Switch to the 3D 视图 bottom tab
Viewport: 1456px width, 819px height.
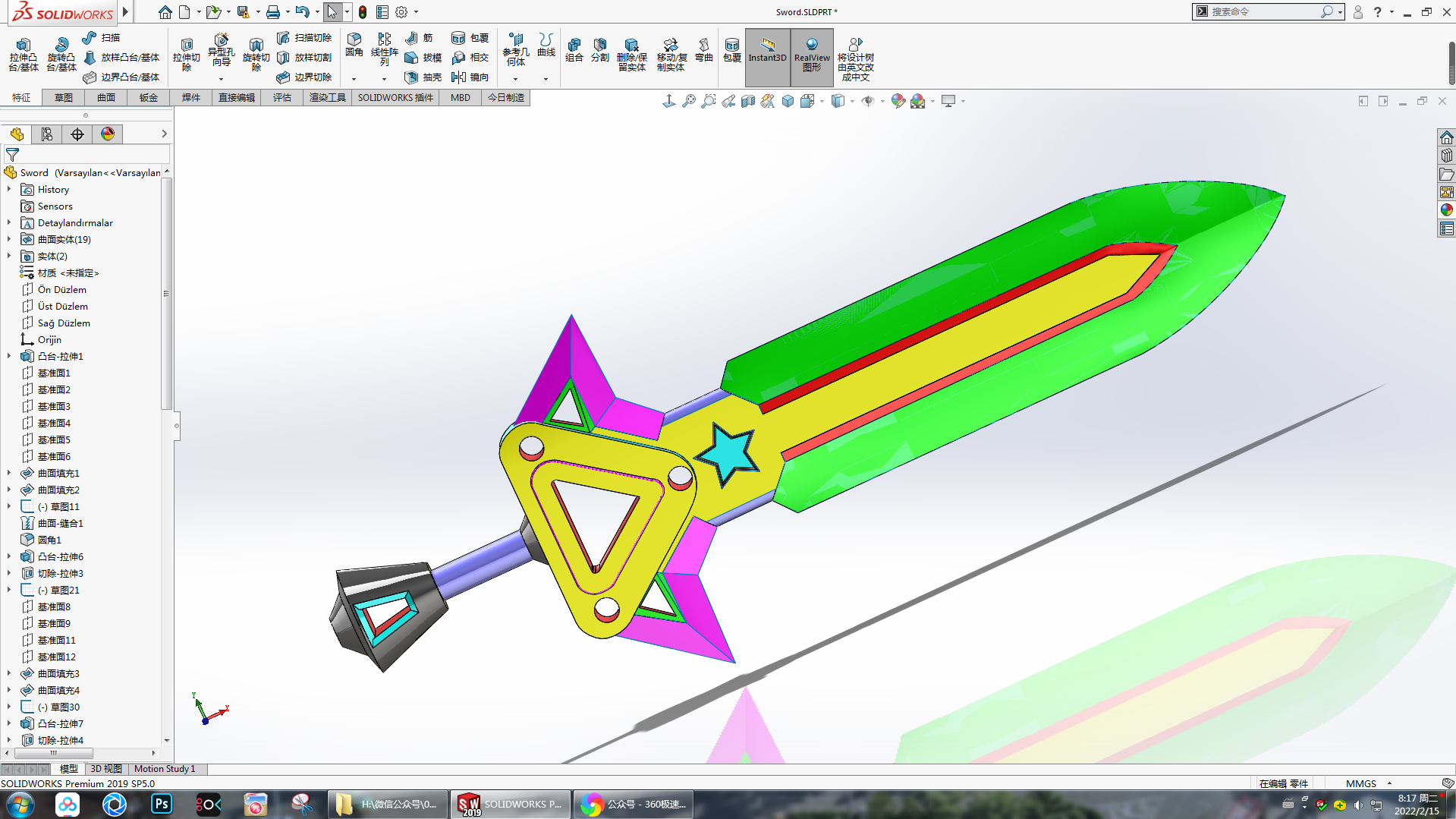106,769
